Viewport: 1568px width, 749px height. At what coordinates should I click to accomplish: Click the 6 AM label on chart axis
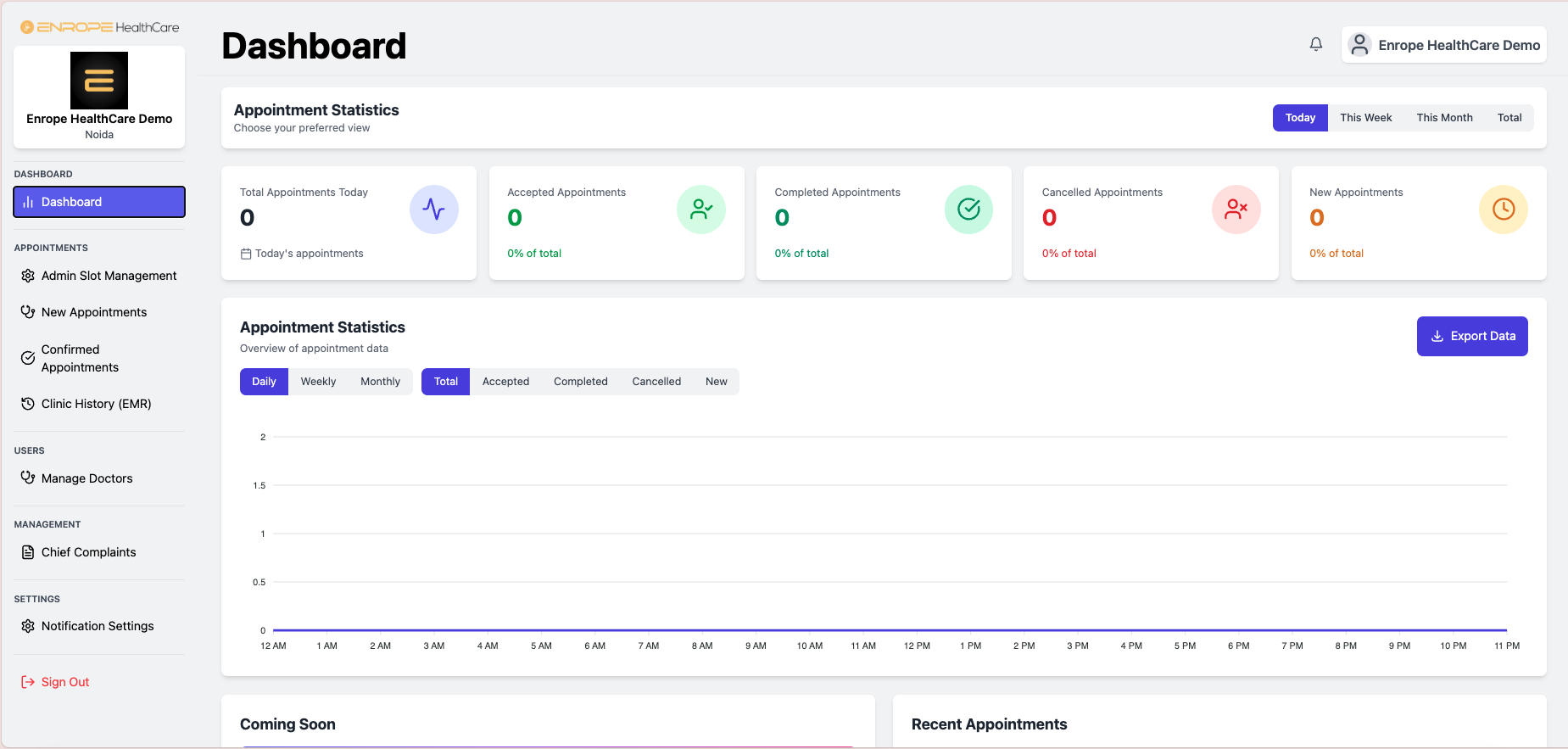pos(594,646)
